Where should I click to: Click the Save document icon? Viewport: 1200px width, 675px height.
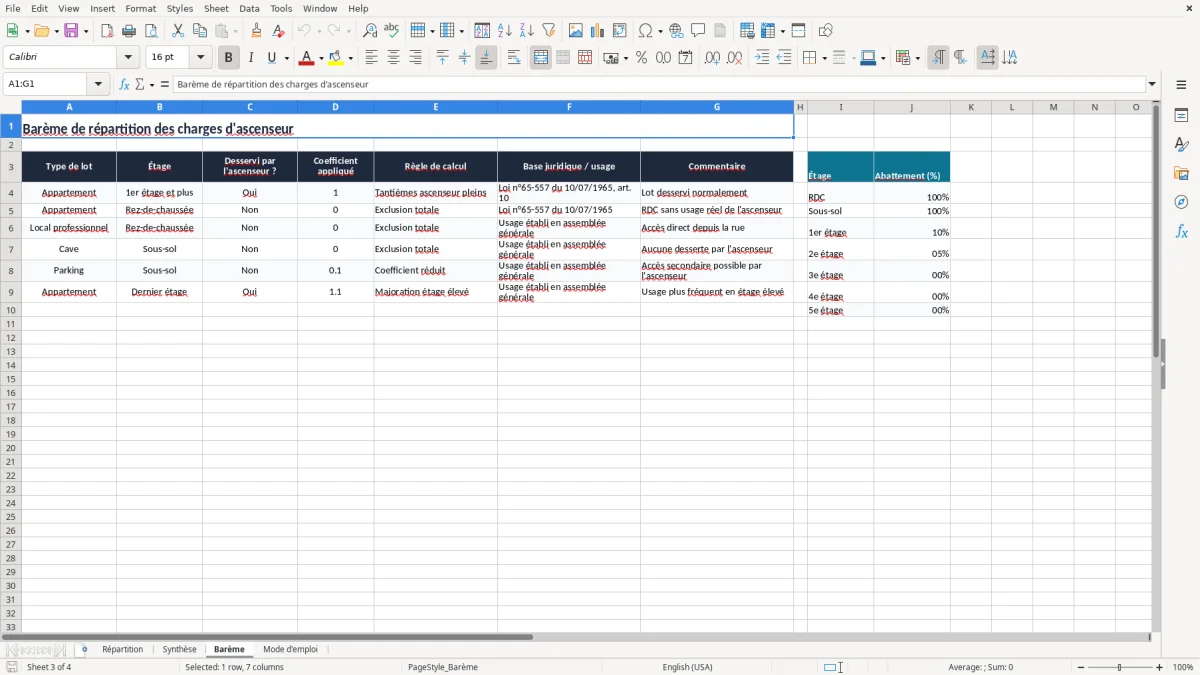tap(71, 31)
